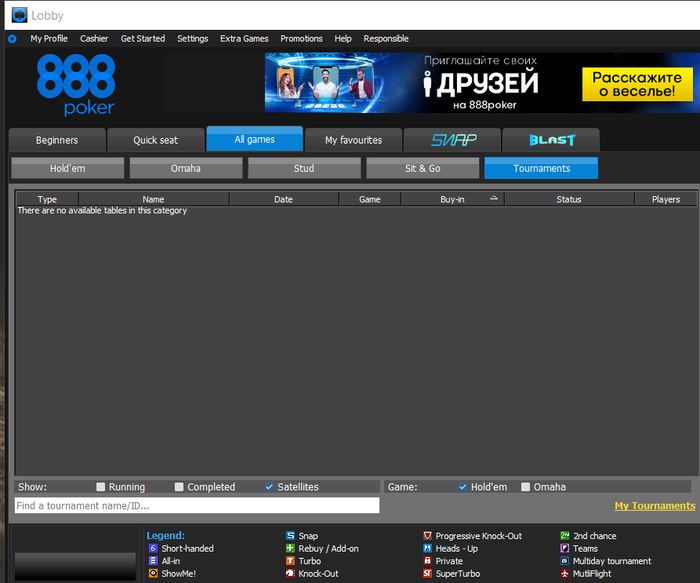
Task: Focus the Find a tournament name/ID field
Action: pos(197,505)
